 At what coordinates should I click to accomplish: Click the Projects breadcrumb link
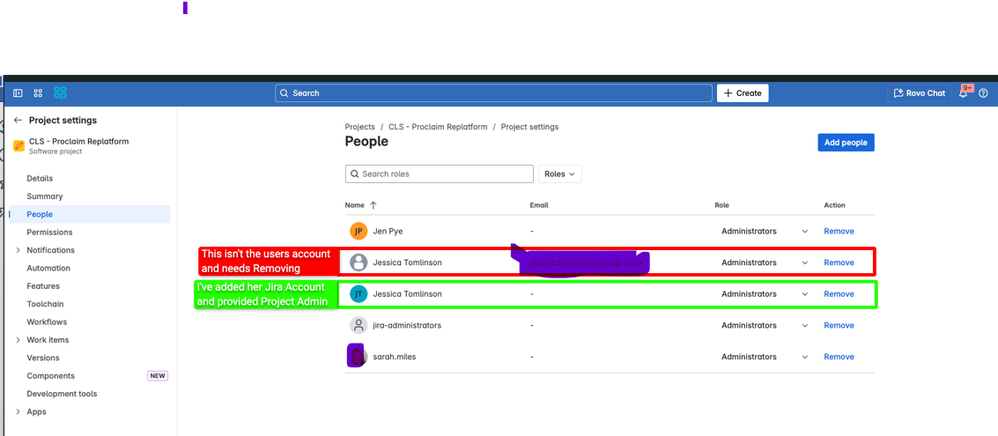tap(360, 127)
